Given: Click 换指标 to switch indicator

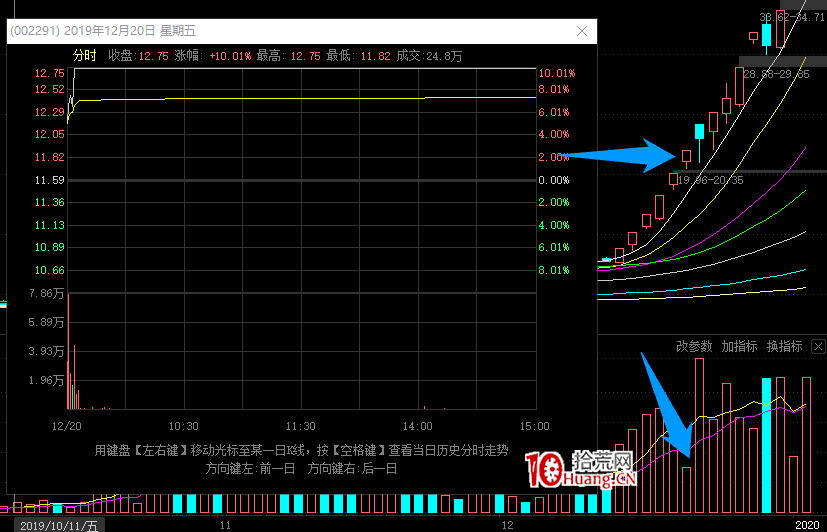Looking at the screenshot, I should pyautogui.click(x=784, y=346).
